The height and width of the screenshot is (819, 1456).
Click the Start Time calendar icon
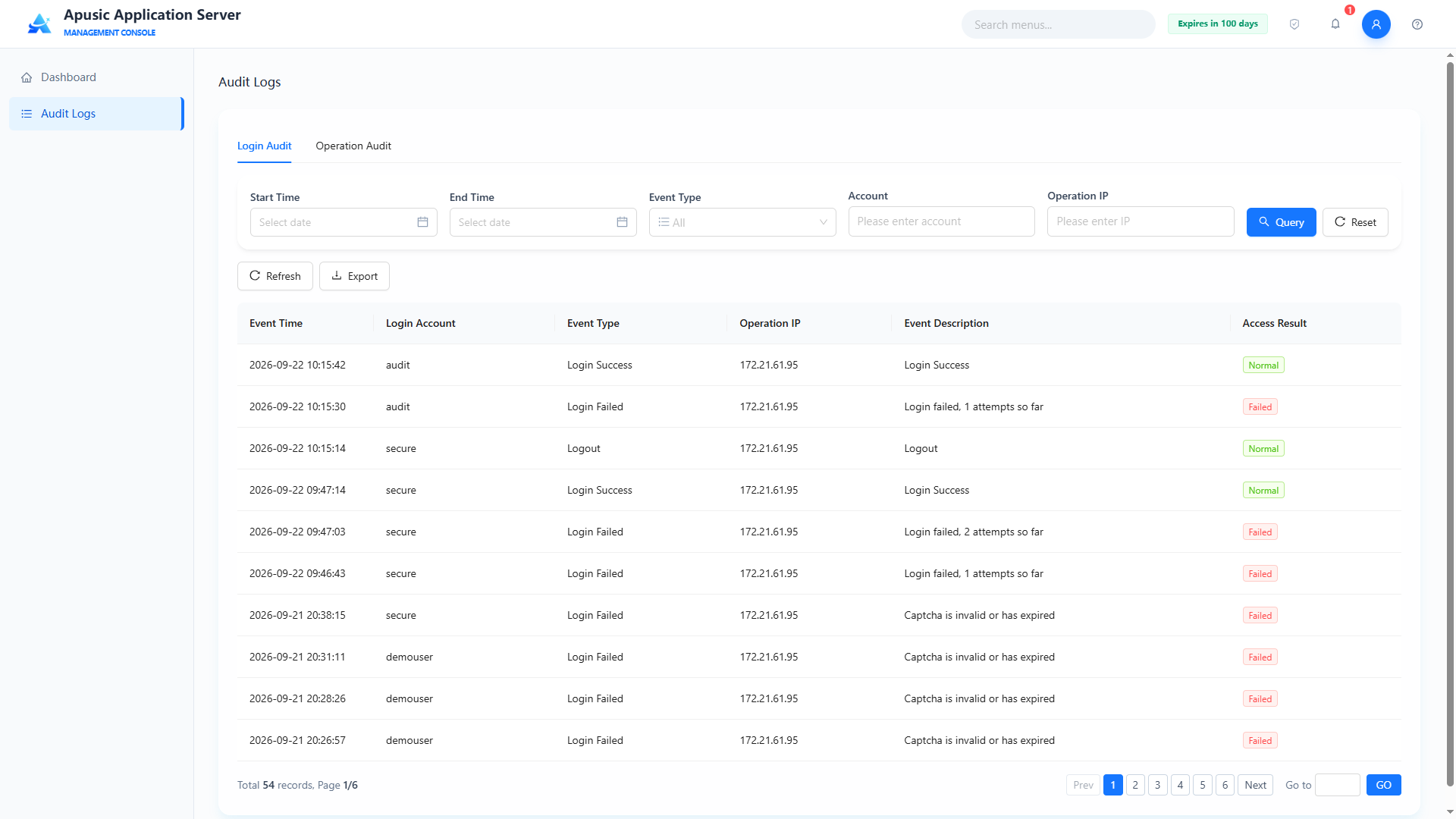tap(422, 222)
